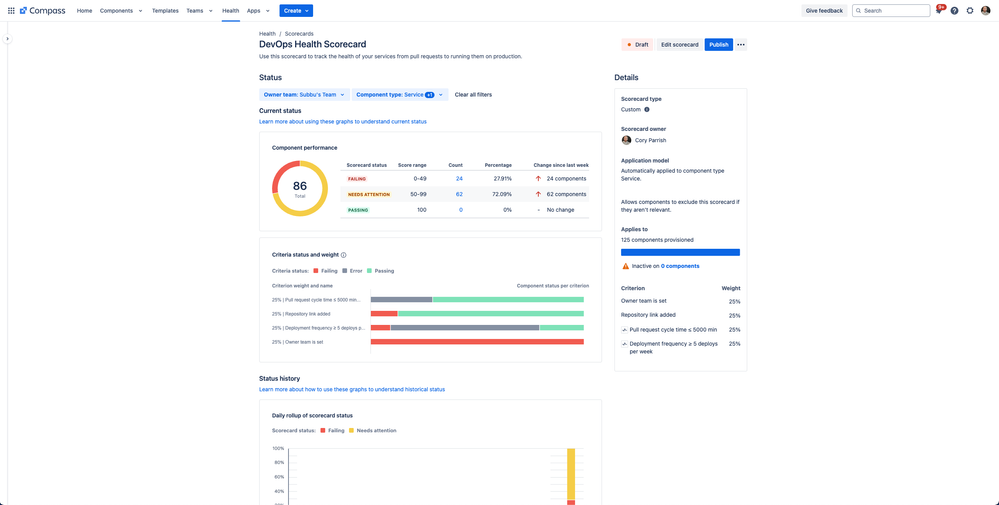Open the help question mark icon

pyautogui.click(x=954, y=11)
